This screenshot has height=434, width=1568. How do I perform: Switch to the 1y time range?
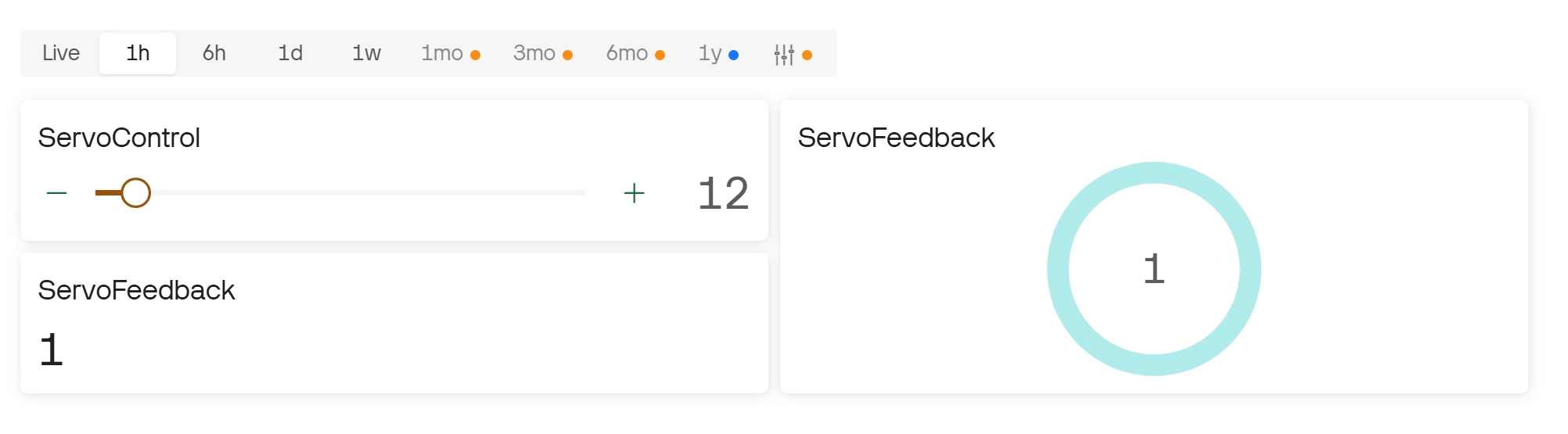(710, 53)
